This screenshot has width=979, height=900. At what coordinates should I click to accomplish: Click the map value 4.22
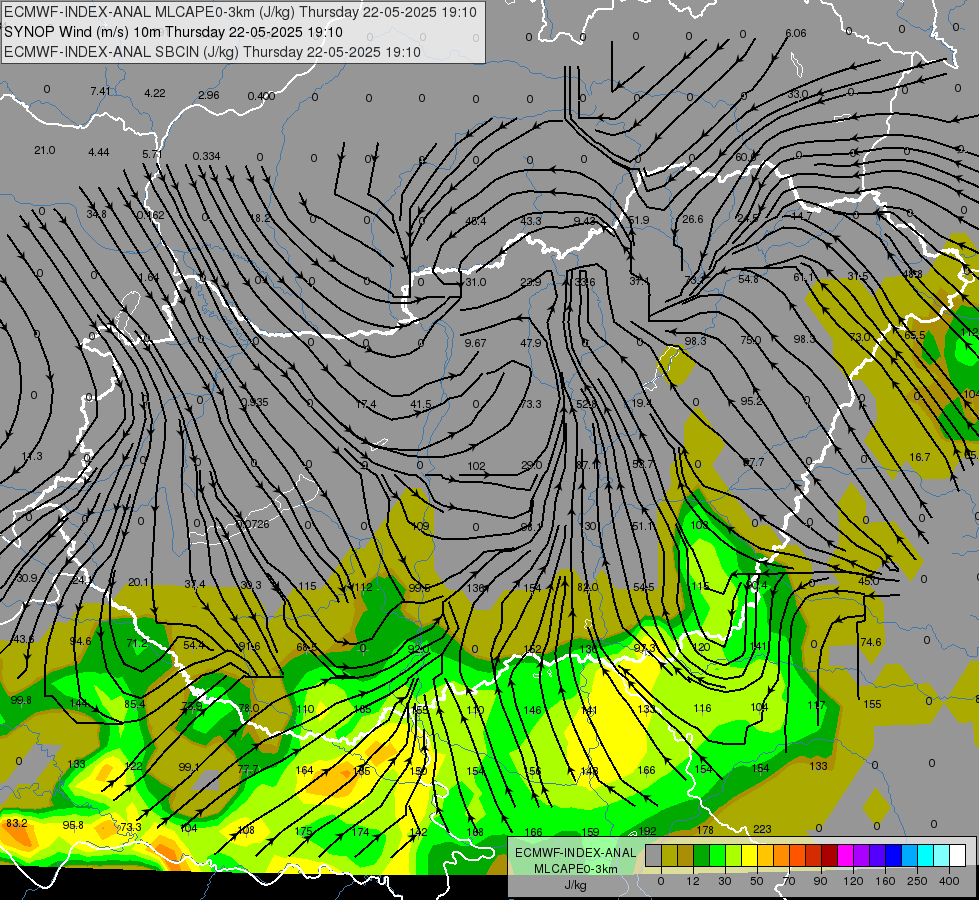155,93
